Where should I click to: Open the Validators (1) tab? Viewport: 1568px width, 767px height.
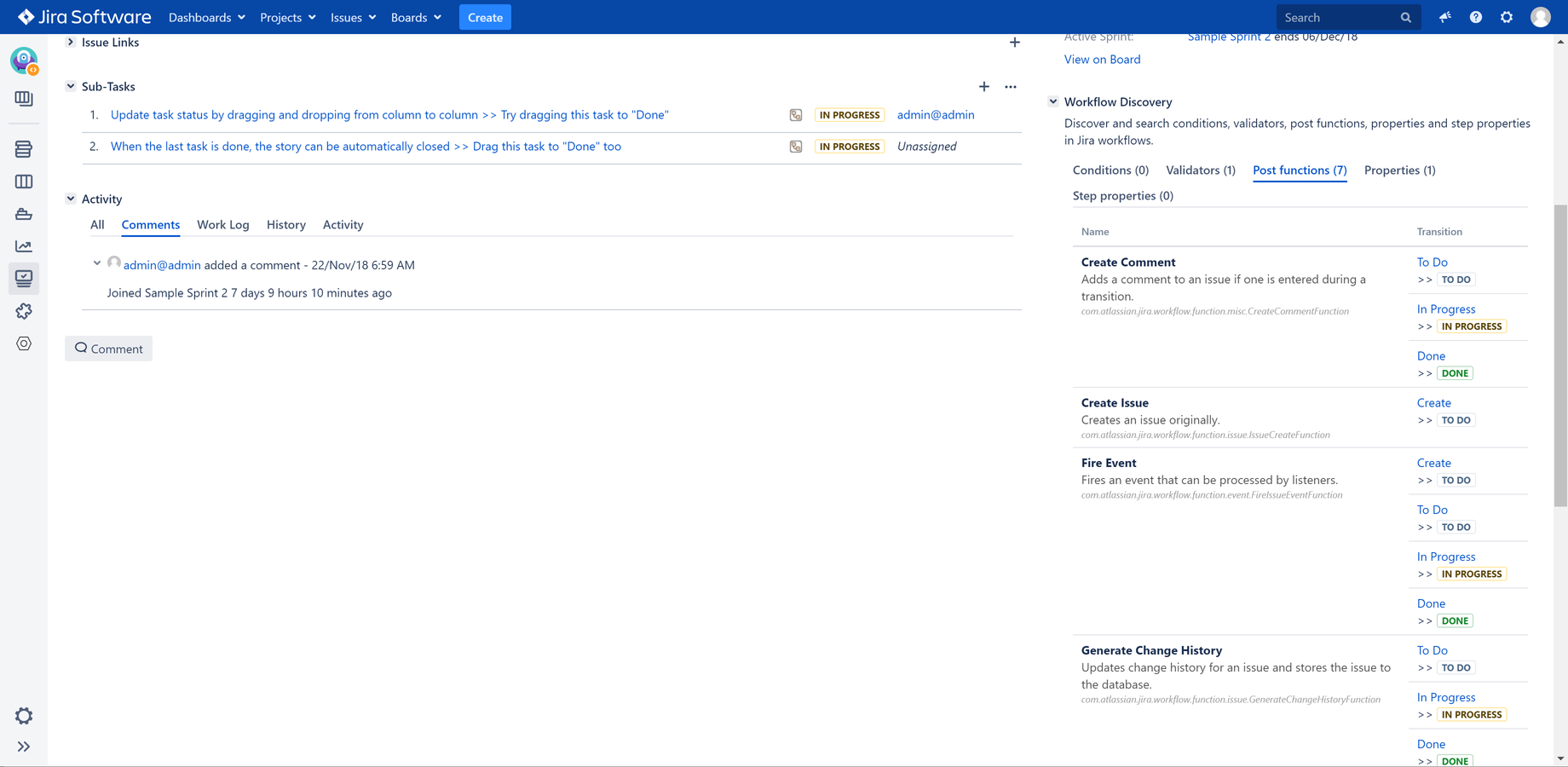[1201, 170]
